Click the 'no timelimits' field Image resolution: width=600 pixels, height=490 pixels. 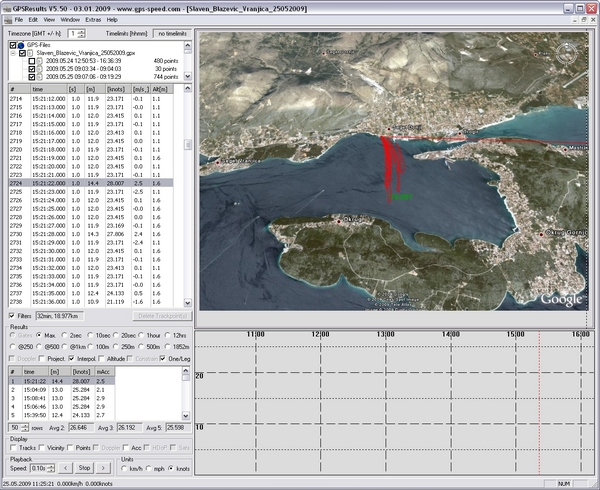click(172, 34)
